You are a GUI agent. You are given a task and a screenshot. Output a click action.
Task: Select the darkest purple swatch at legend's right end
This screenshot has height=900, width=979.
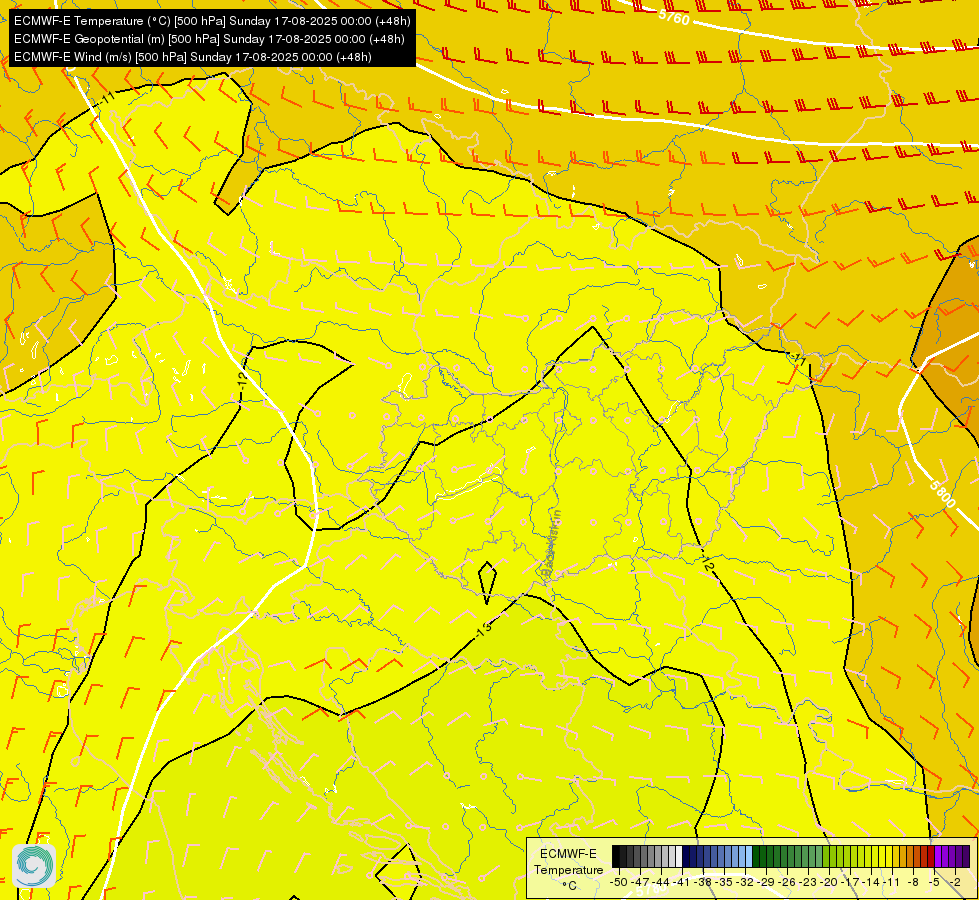pos(966,856)
